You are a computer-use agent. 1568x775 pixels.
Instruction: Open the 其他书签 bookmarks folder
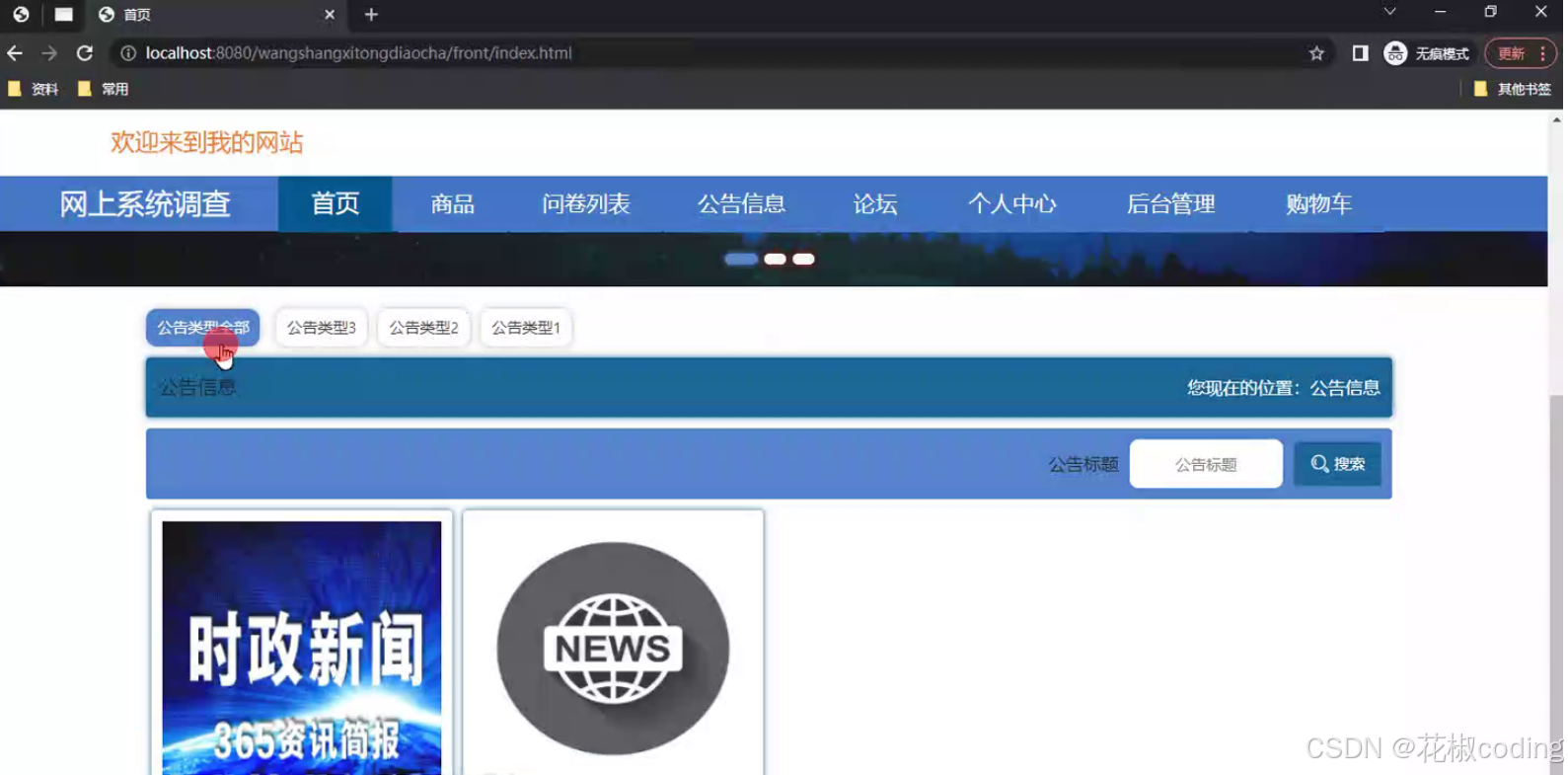point(1513,89)
